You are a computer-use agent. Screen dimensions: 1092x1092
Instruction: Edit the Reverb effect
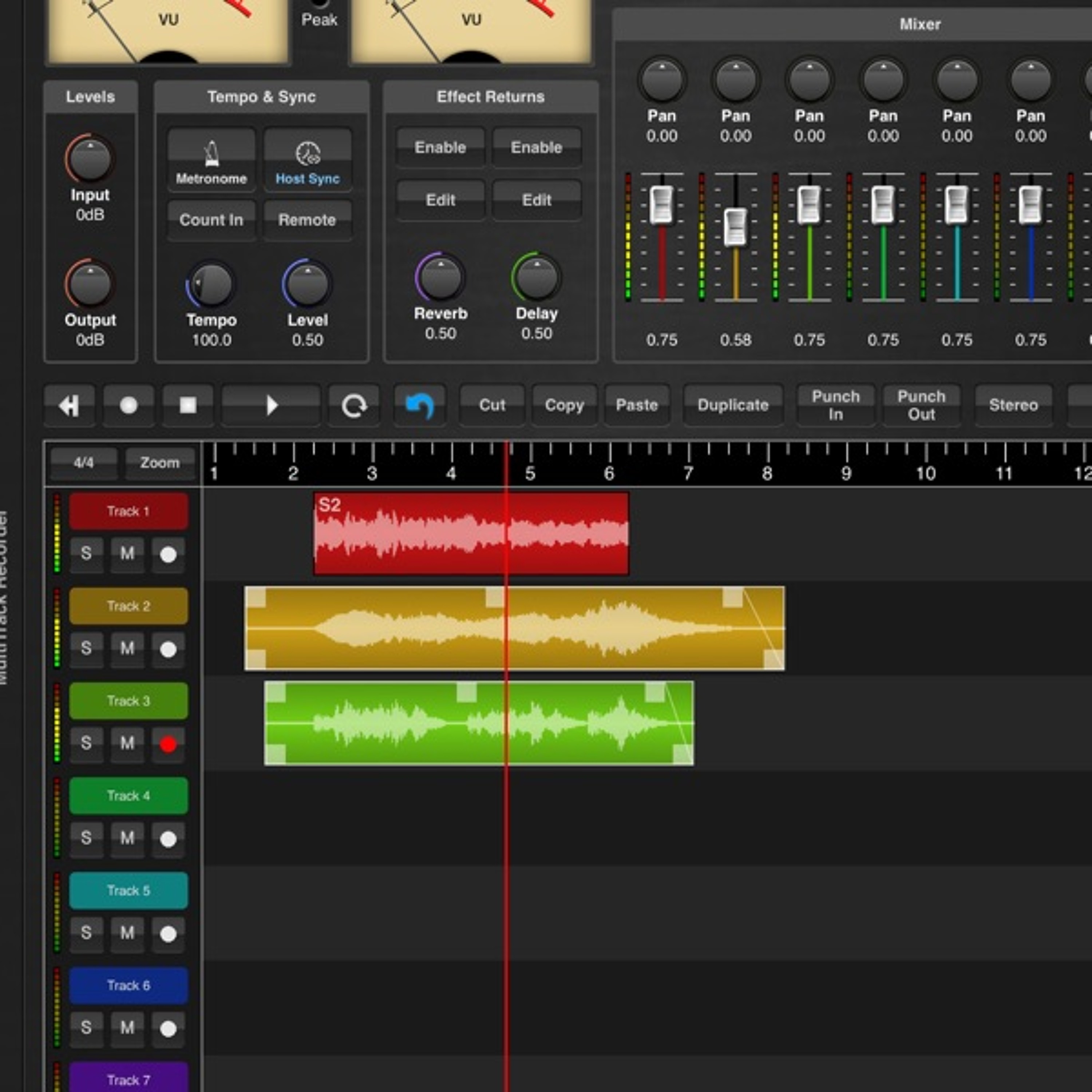click(440, 200)
